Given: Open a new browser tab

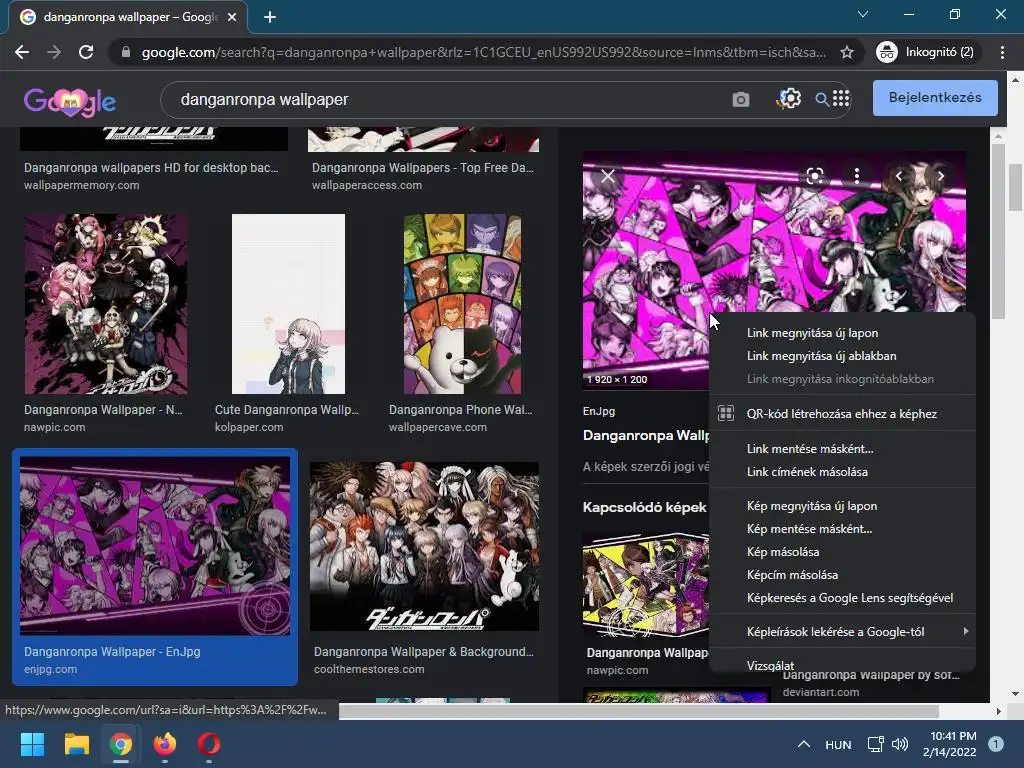Looking at the screenshot, I should [x=270, y=17].
